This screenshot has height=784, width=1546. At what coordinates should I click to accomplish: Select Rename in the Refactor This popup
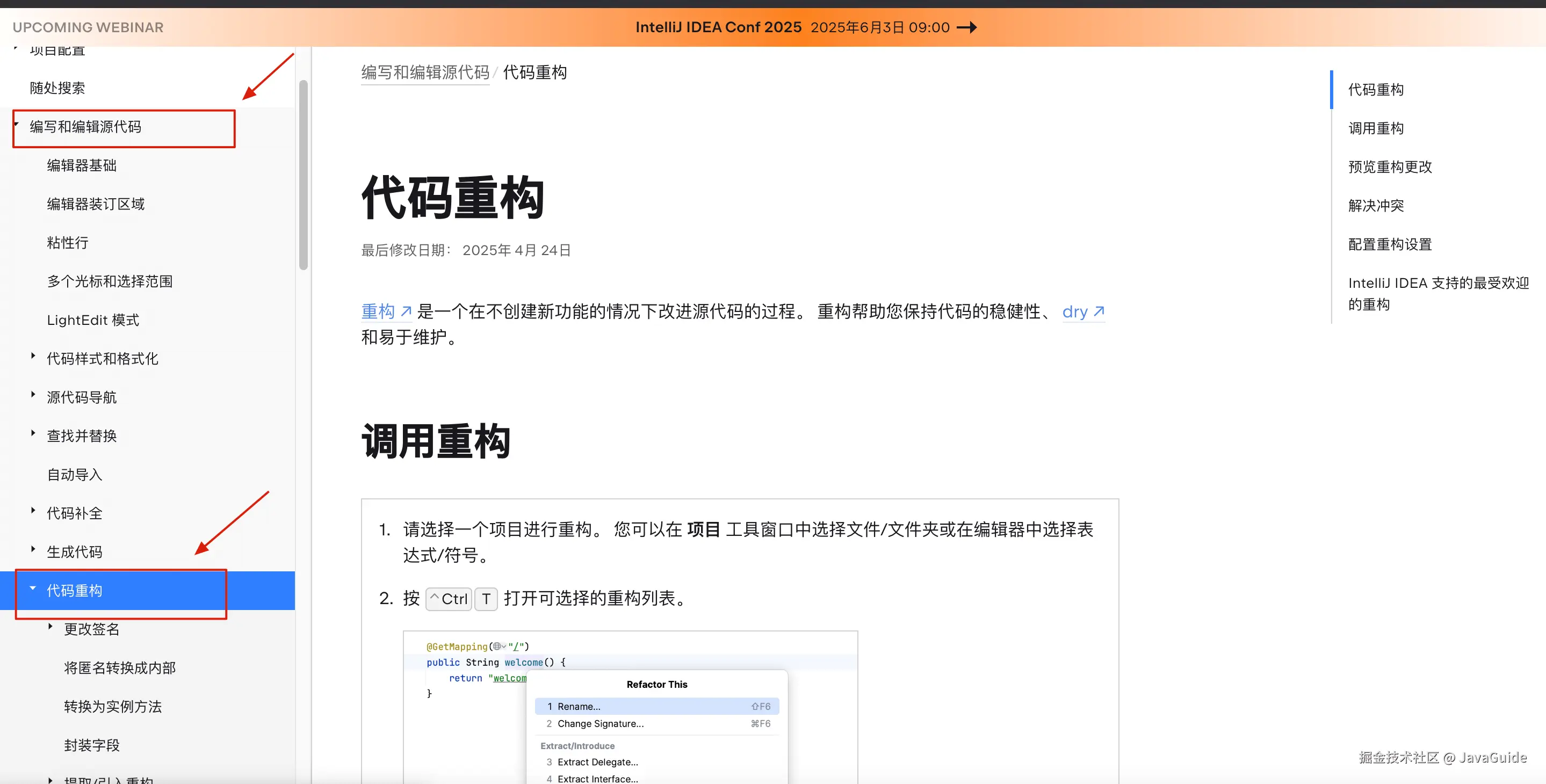point(656,706)
